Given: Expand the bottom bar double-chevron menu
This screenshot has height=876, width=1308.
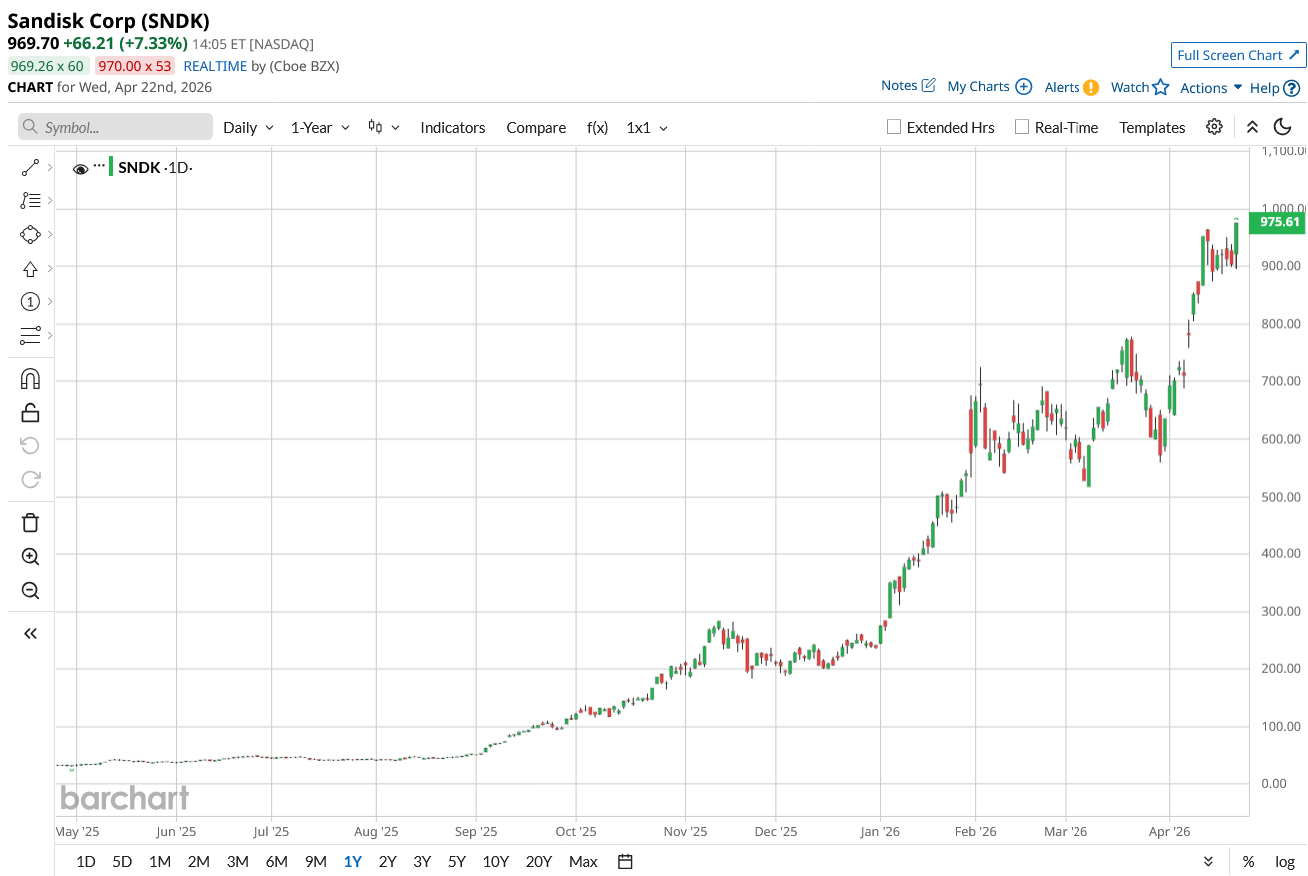Looking at the screenshot, I should coord(1208,861).
